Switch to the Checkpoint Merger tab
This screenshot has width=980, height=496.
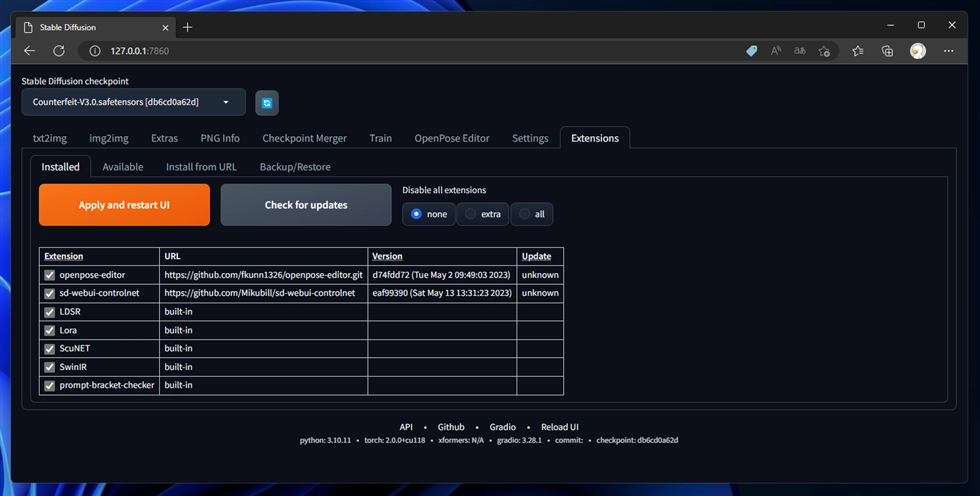tap(304, 138)
